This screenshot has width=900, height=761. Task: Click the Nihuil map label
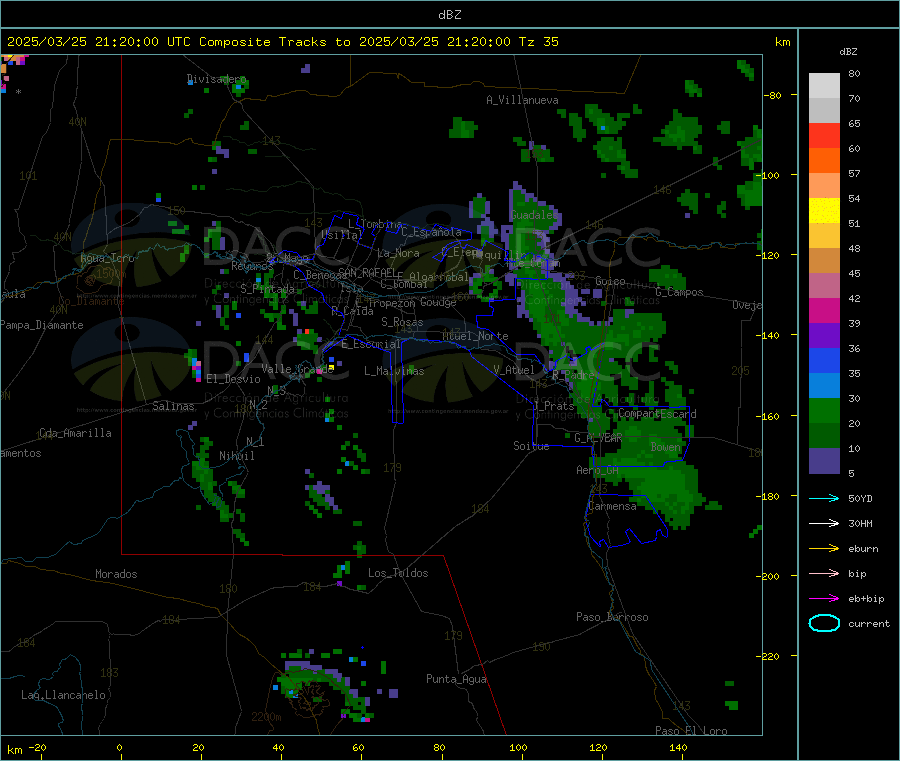coord(236,456)
